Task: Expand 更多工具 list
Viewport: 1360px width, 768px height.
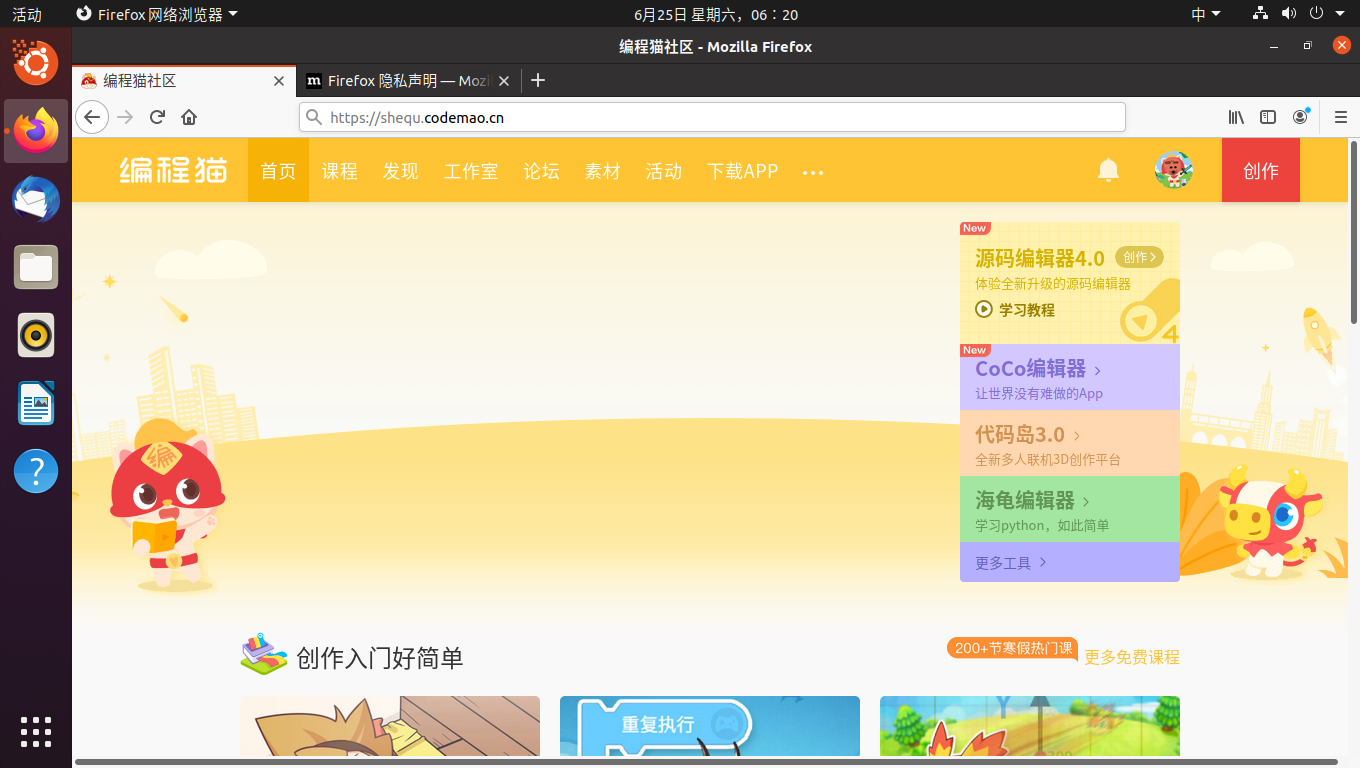Action: tap(1070, 562)
